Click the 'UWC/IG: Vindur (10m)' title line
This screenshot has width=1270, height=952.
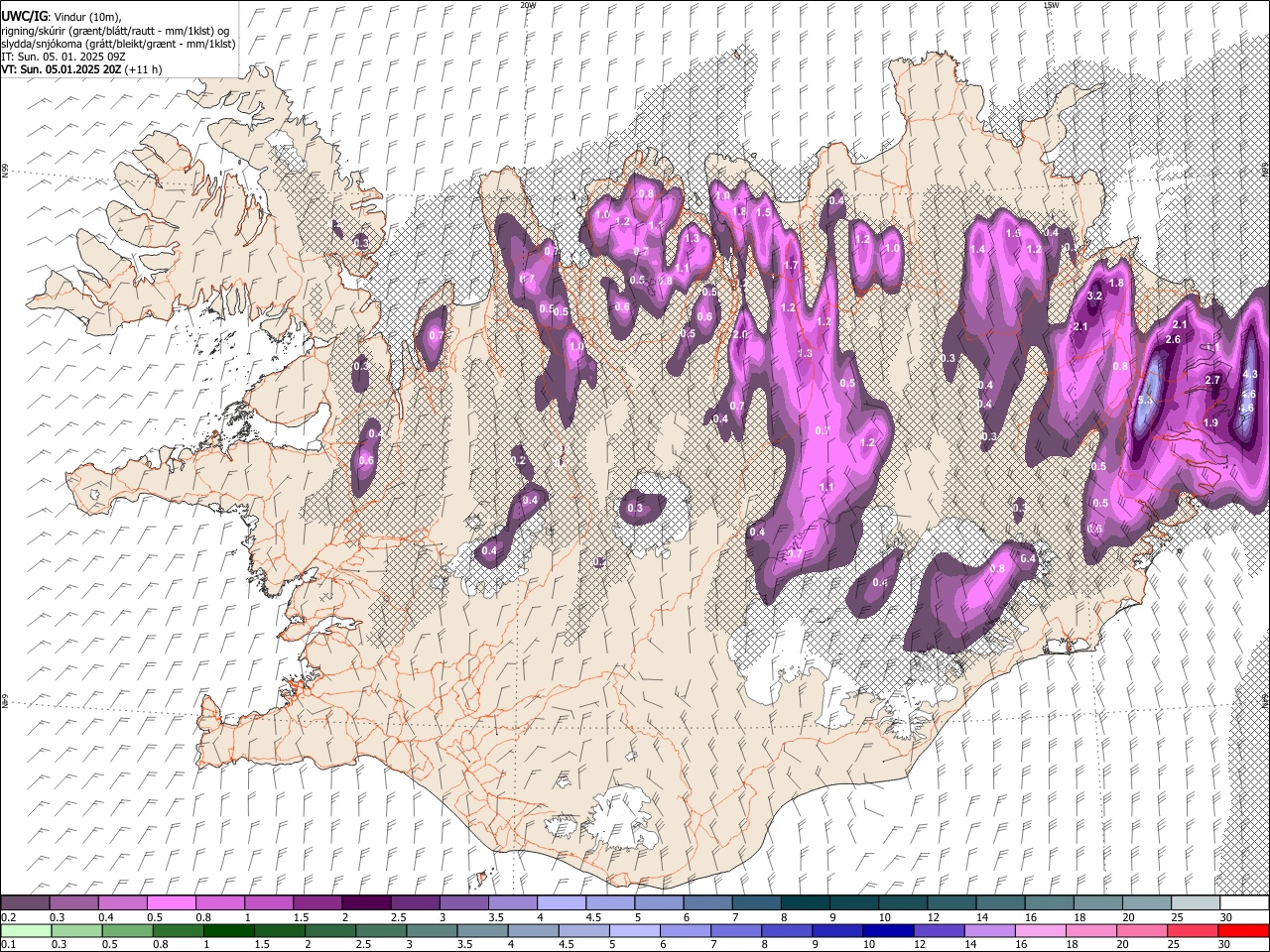tap(61, 15)
